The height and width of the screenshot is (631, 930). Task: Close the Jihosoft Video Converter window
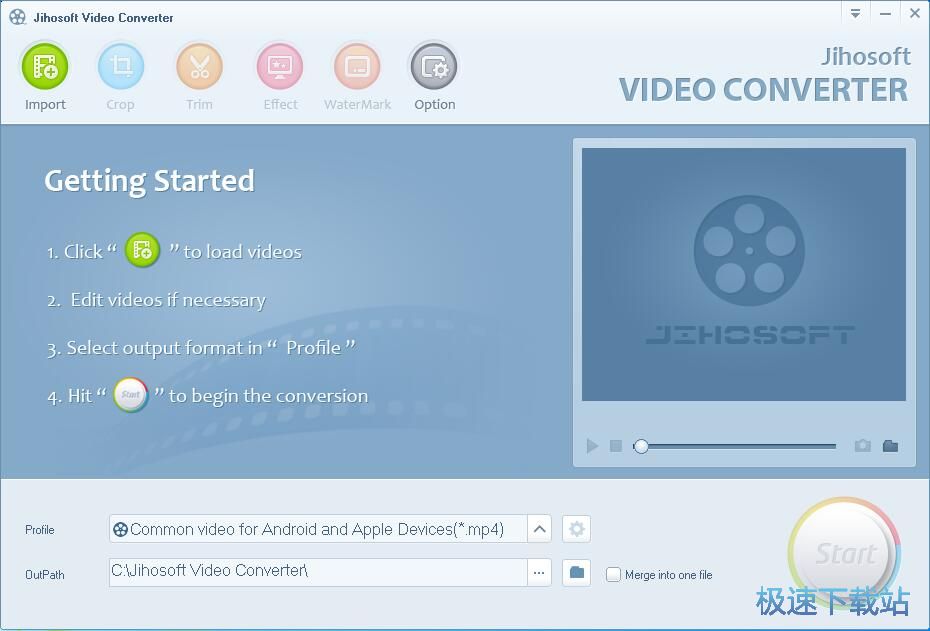(x=915, y=14)
